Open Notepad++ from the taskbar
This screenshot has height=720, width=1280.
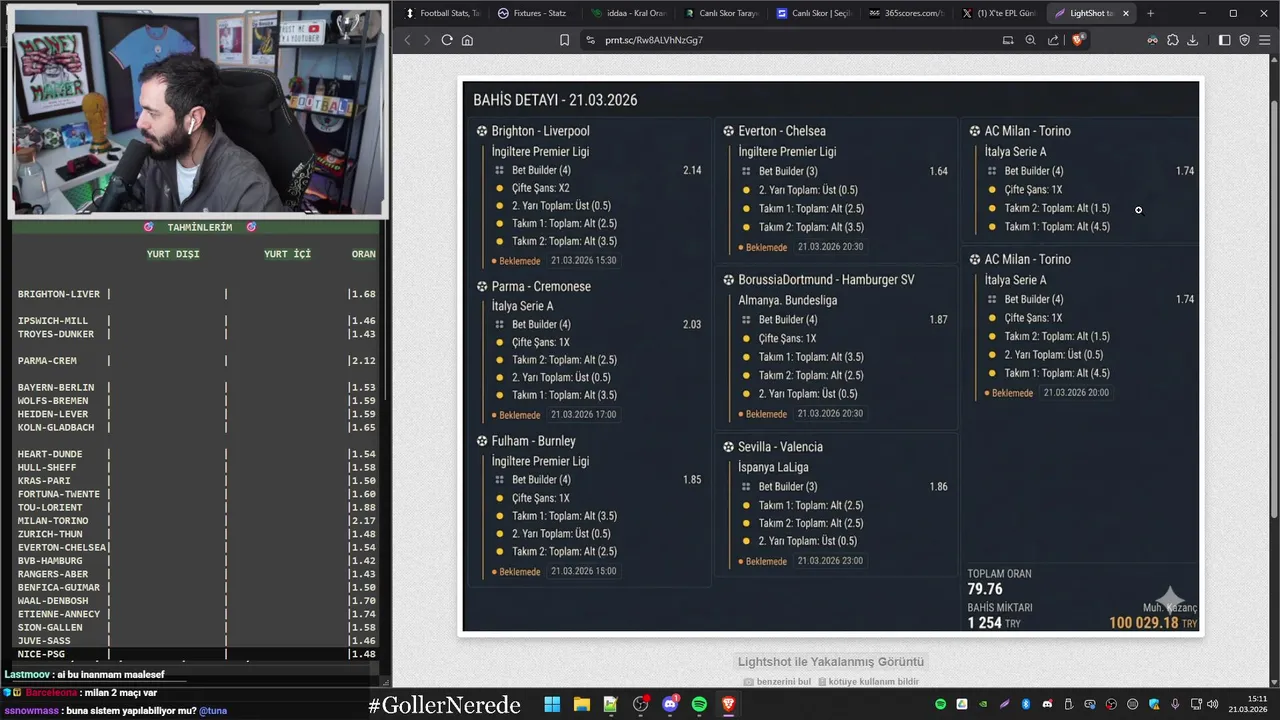tap(611, 704)
